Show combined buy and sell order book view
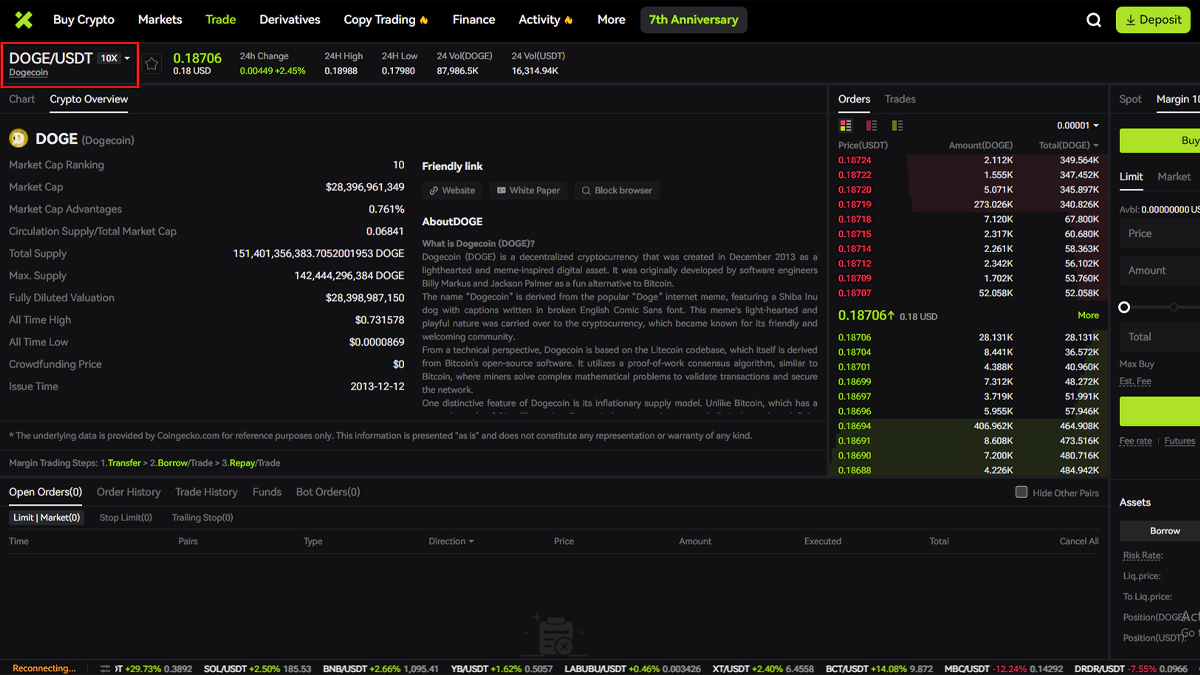The height and width of the screenshot is (675, 1200). click(846, 126)
